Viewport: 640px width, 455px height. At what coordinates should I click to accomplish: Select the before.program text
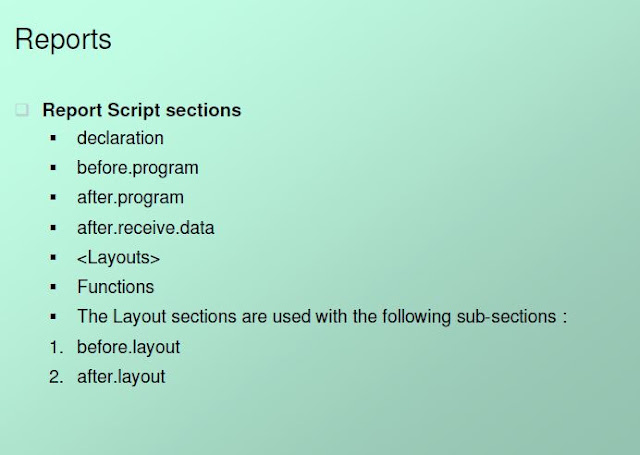(138, 168)
